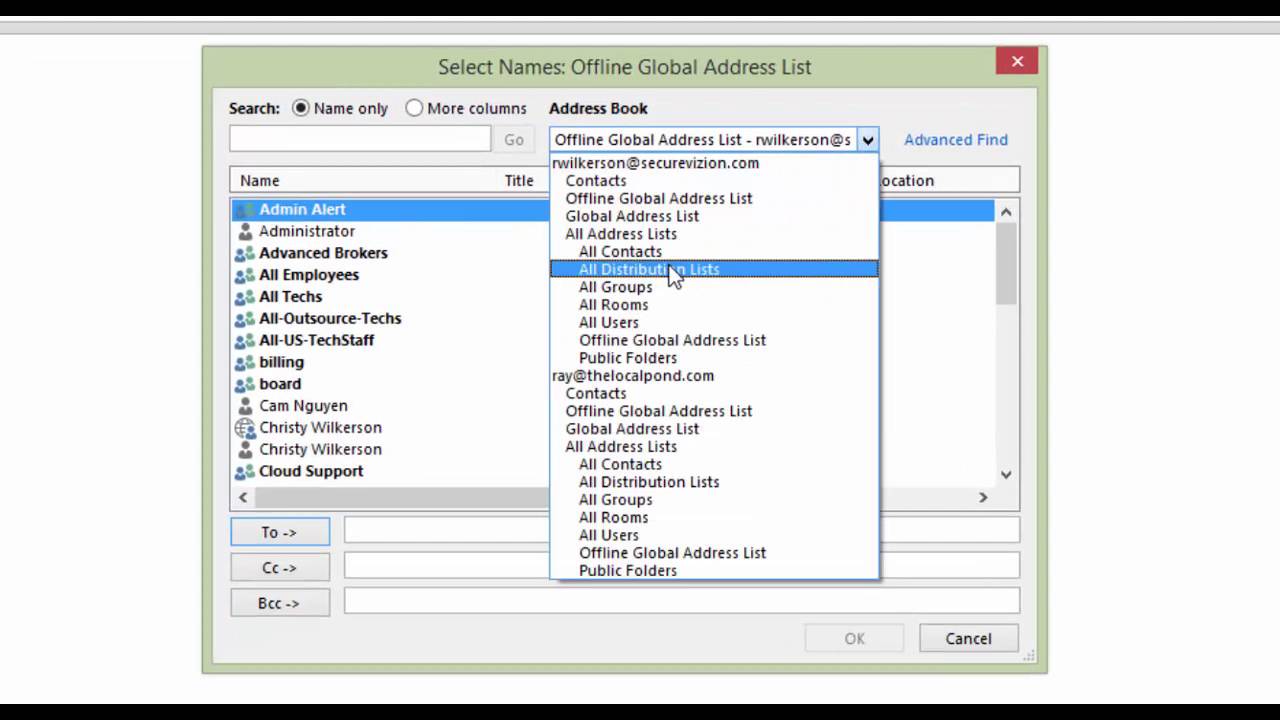Screen dimensions: 1280x720
Task: Click the Cloud Support group icon
Action: pos(244,471)
